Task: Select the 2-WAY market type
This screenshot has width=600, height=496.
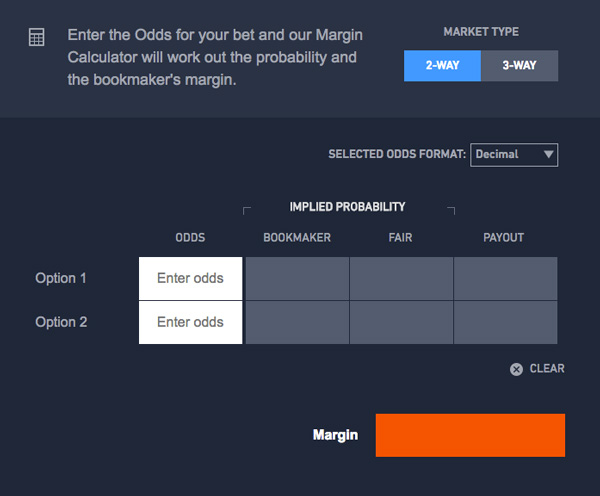Action: [442, 65]
